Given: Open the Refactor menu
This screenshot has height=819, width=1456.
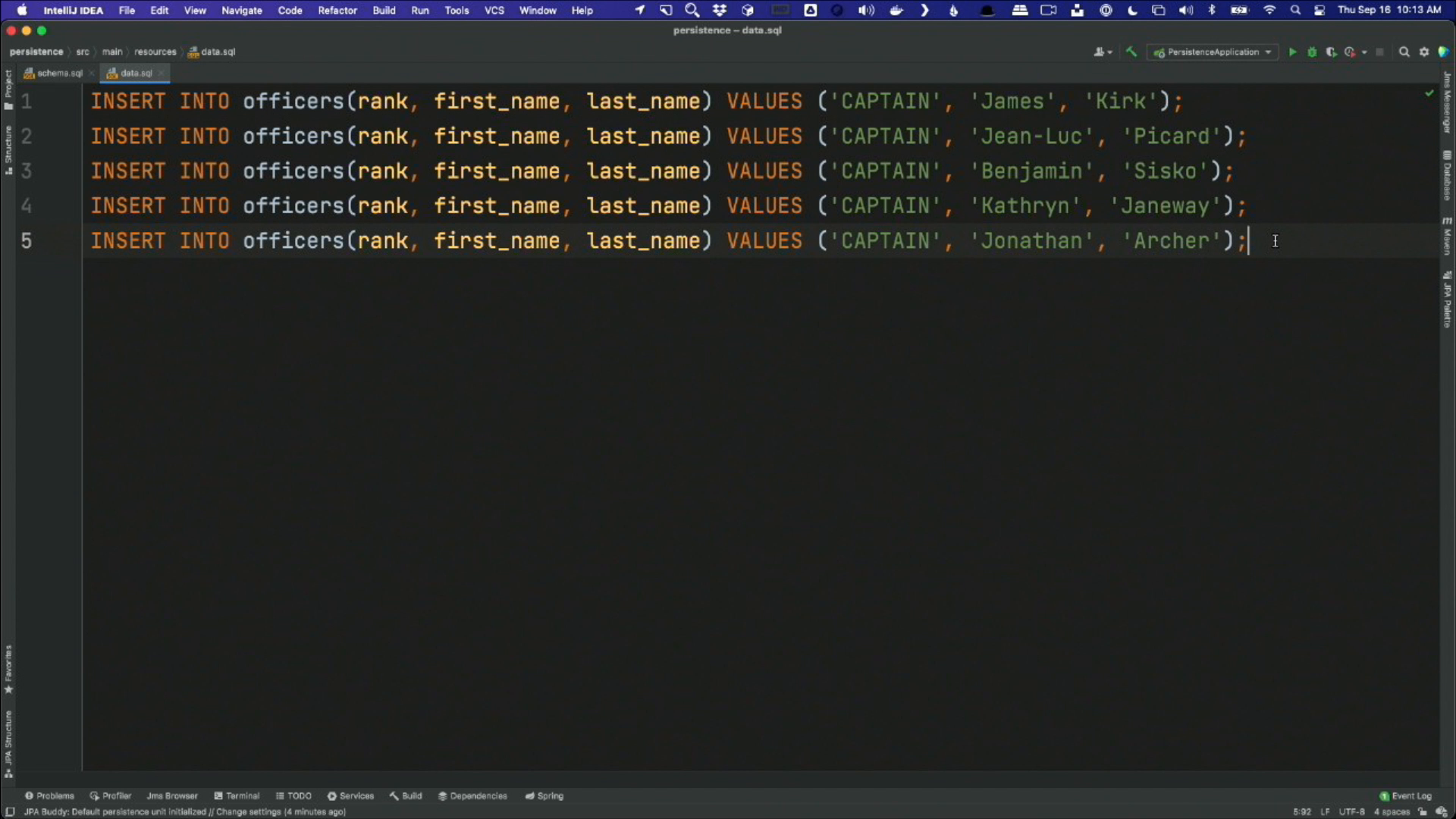Looking at the screenshot, I should point(337,10).
